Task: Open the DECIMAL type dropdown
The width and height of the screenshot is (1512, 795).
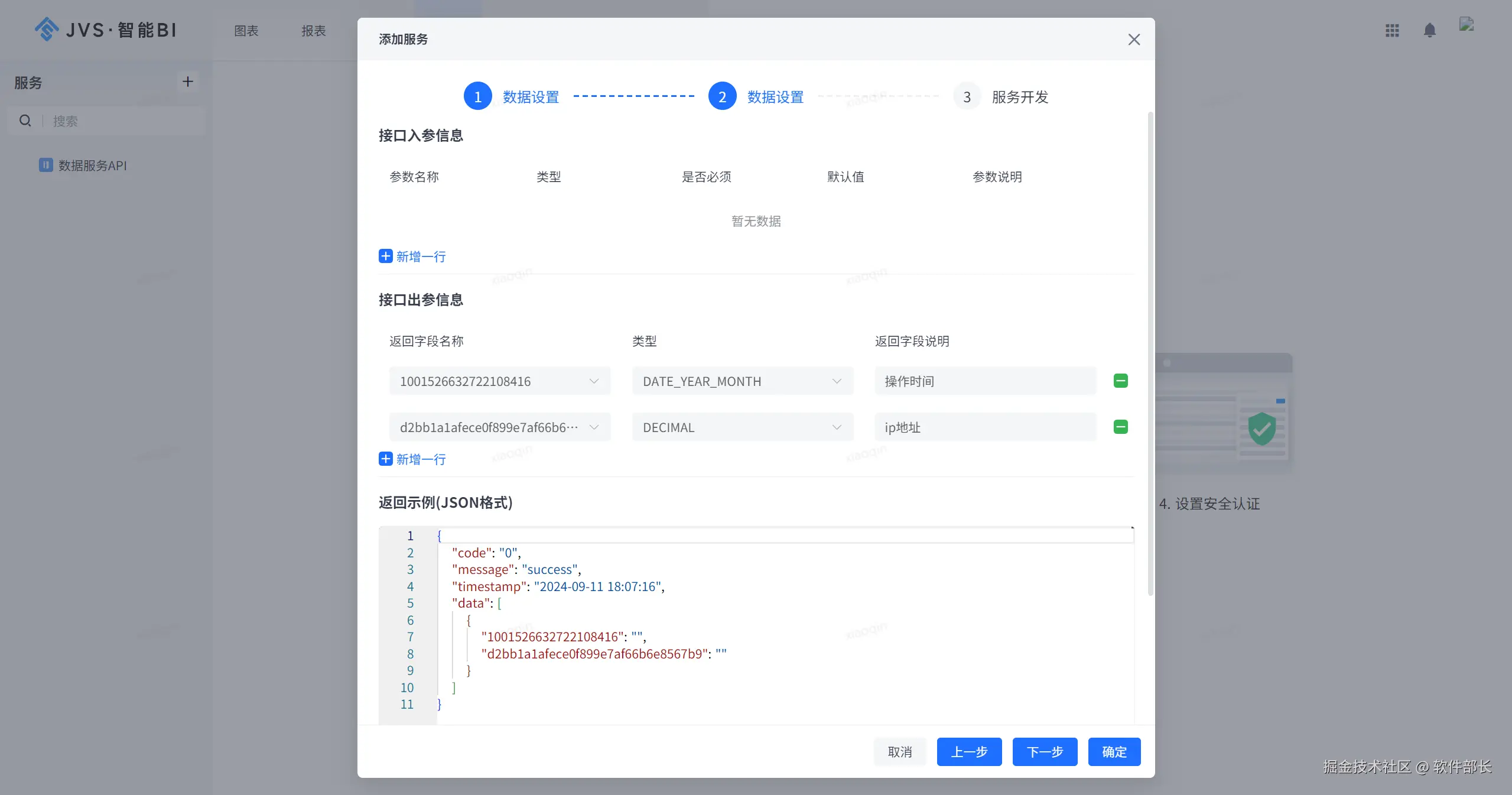Action: click(742, 427)
